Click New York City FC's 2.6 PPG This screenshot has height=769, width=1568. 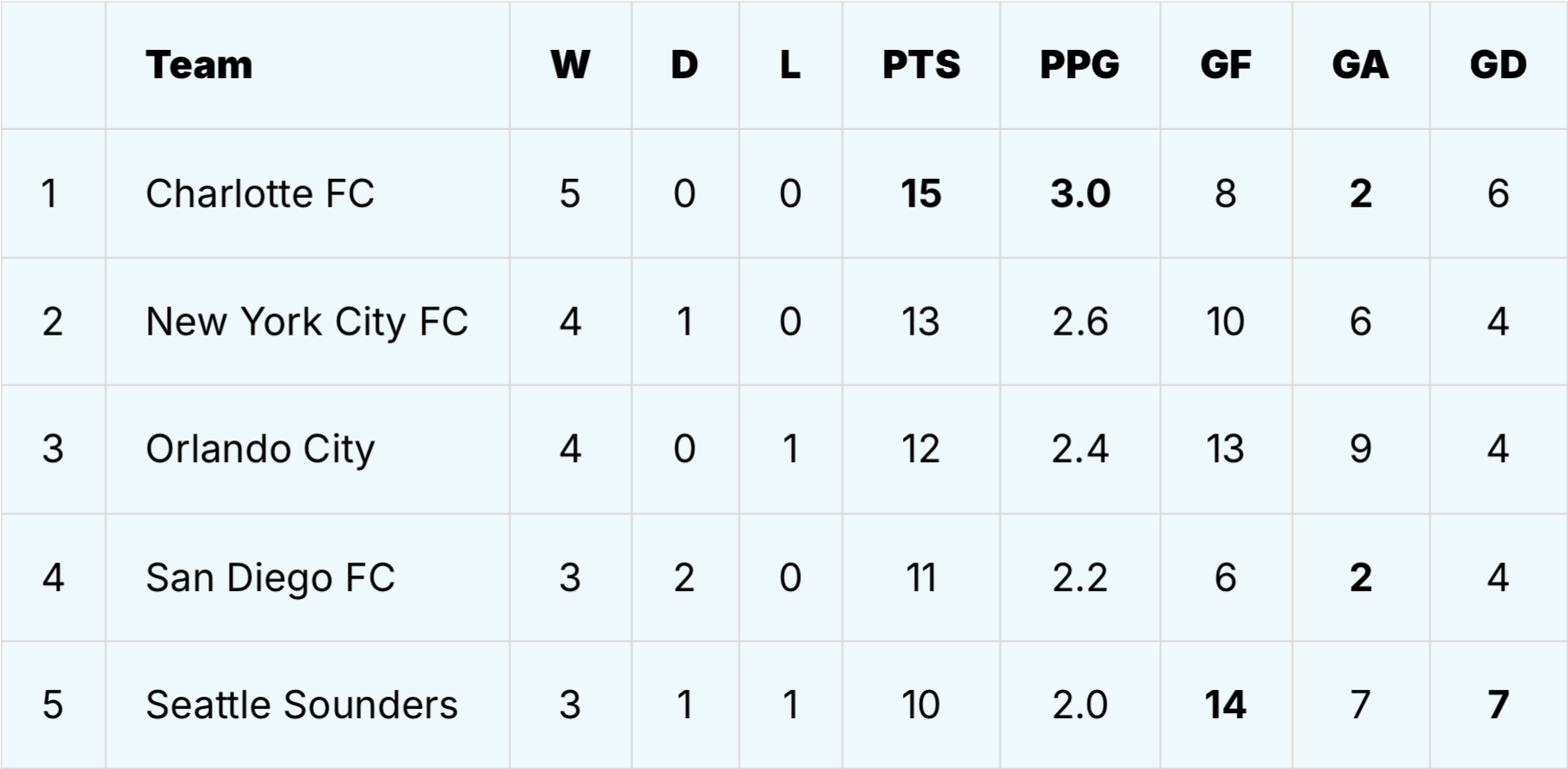[x=1080, y=322]
